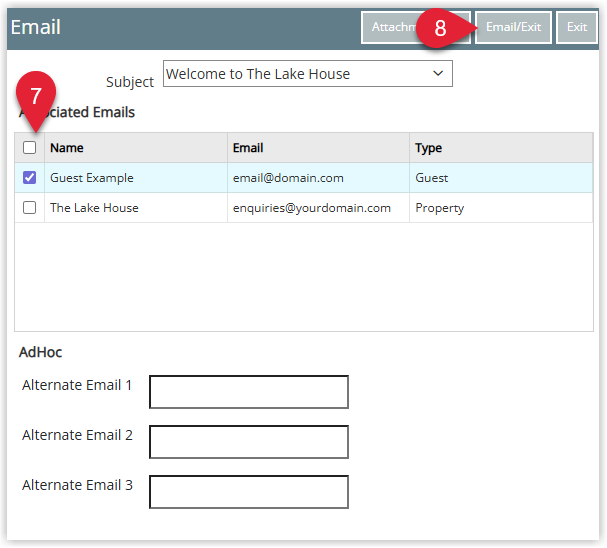Uncheck the Guest Example row checkbox

pyautogui.click(x=29, y=178)
